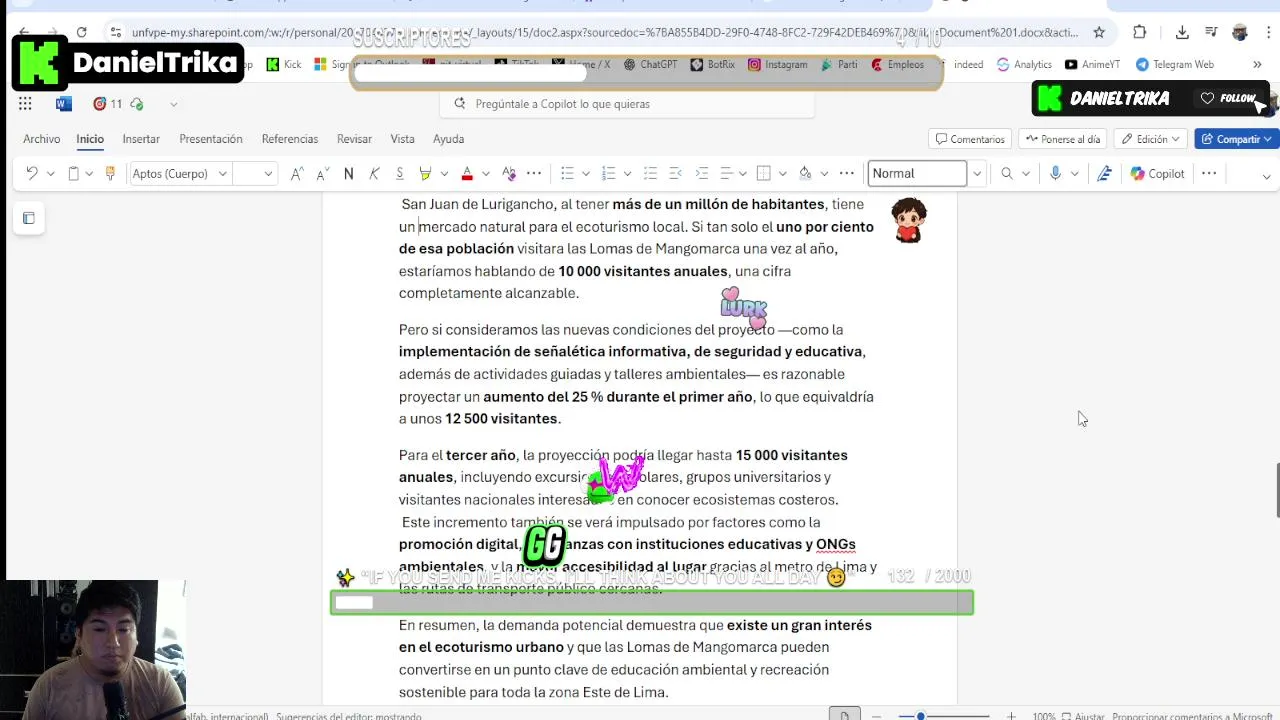Decrease font size with the smaller A
1280x720 pixels.
(x=322, y=174)
